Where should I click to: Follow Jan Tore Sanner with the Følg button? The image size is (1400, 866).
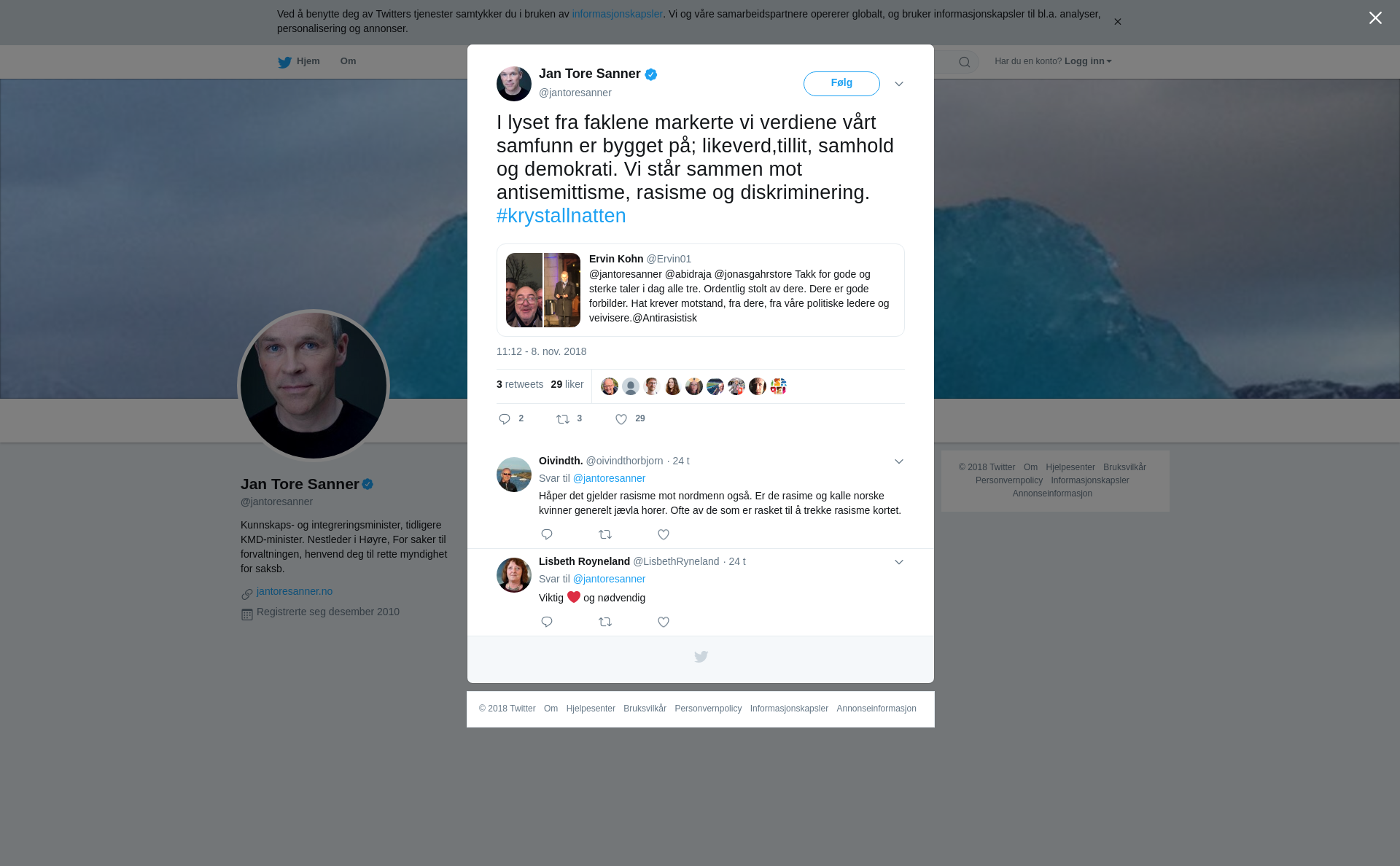coord(841,84)
